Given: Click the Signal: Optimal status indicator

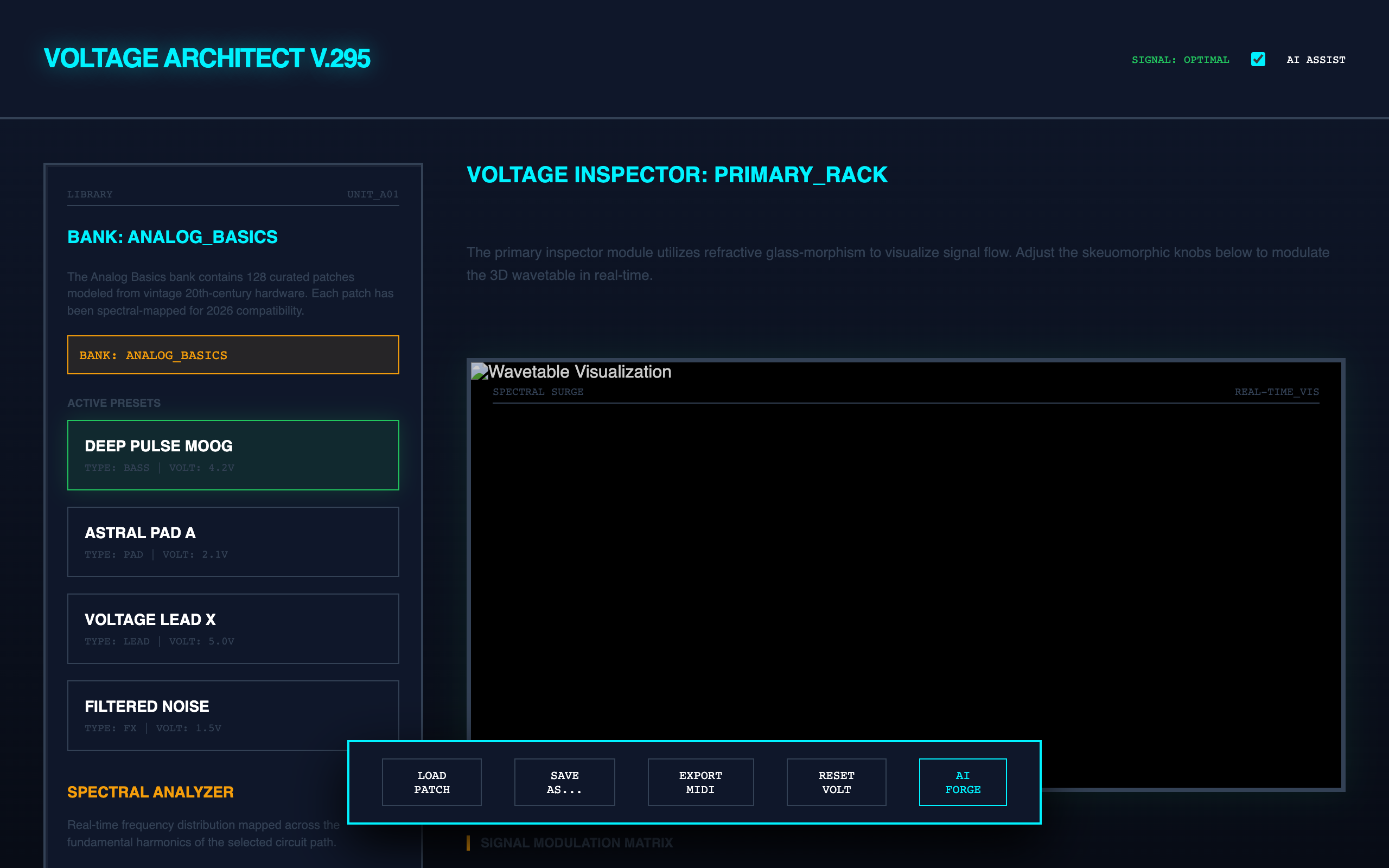Looking at the screenshot, I should pyautogui.click(x=1180, y=60).
